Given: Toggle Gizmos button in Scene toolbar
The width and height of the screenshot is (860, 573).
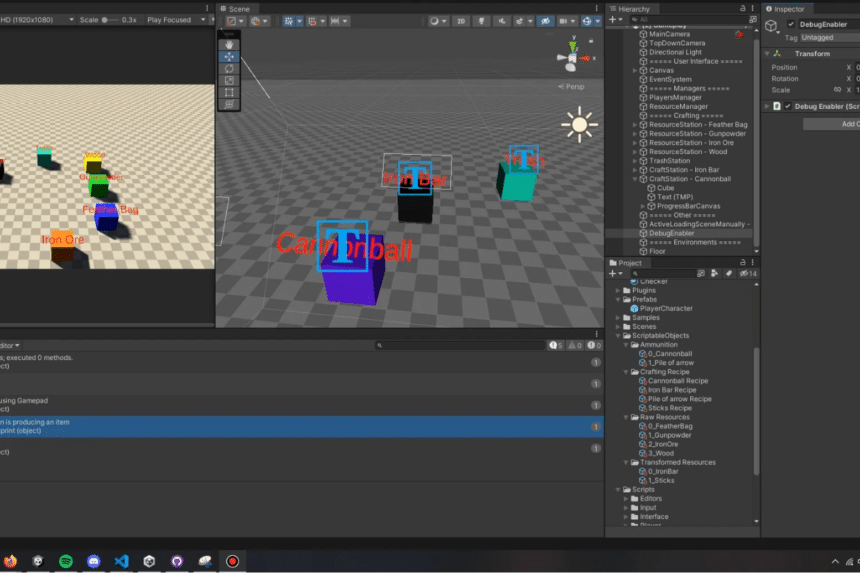Looking at the screenshot, I should pyautogui.click(x=586, y=21).
